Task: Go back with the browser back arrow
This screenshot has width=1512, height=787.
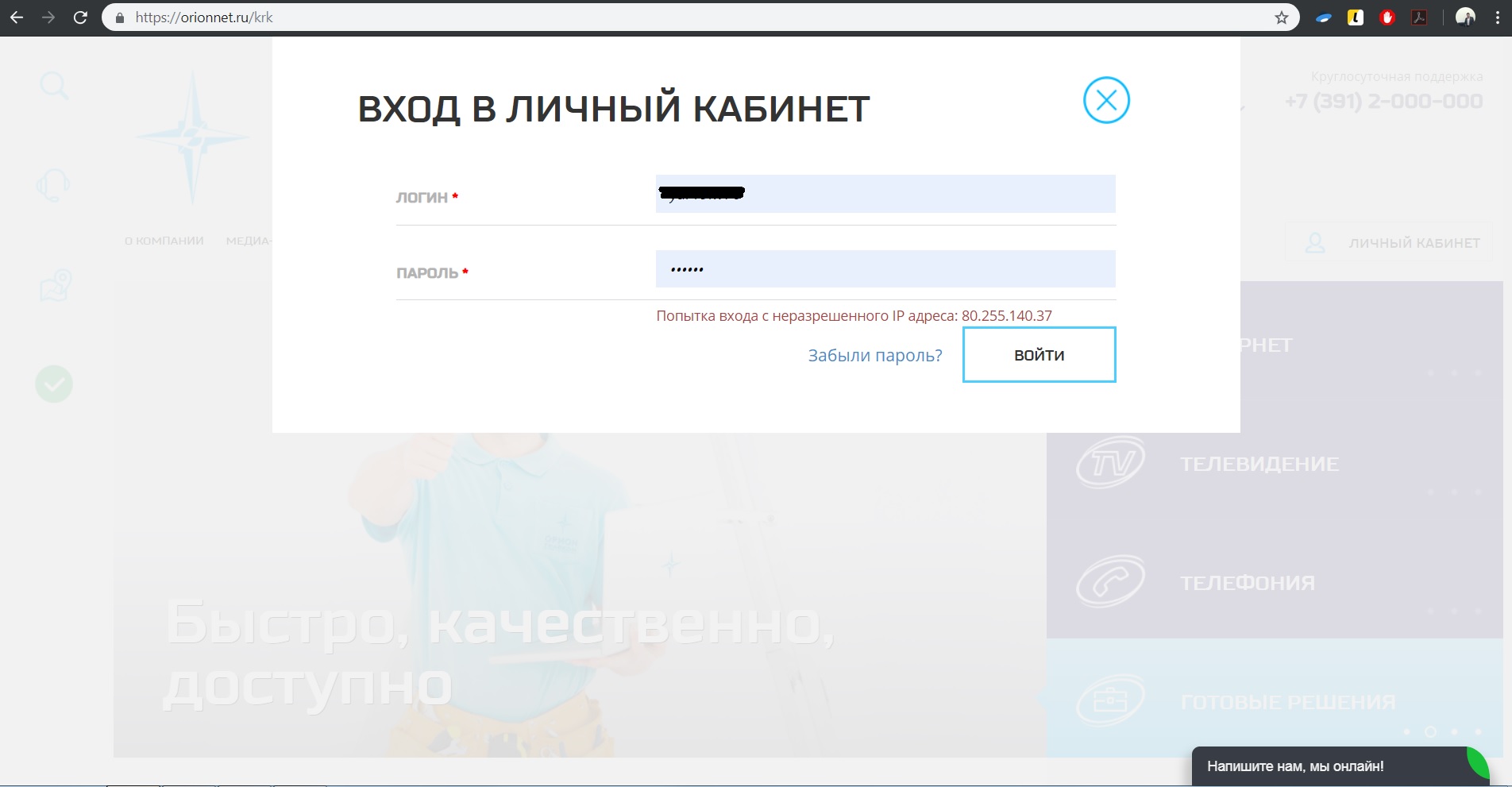Action: point(17,17)
